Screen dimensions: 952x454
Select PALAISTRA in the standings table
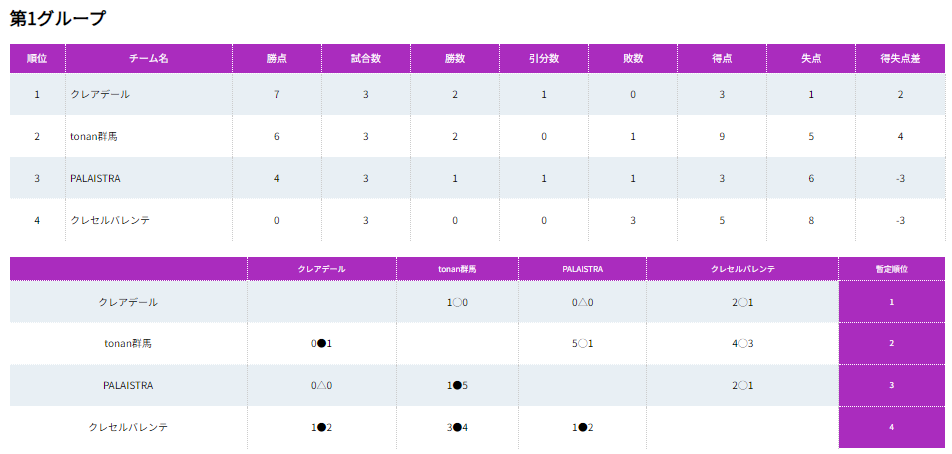click(x=95, y=178)
